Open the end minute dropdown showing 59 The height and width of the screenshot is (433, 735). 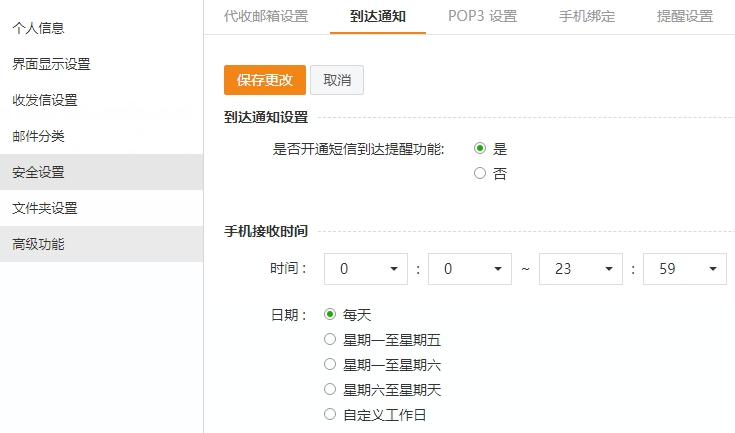(x=684, y=269)
